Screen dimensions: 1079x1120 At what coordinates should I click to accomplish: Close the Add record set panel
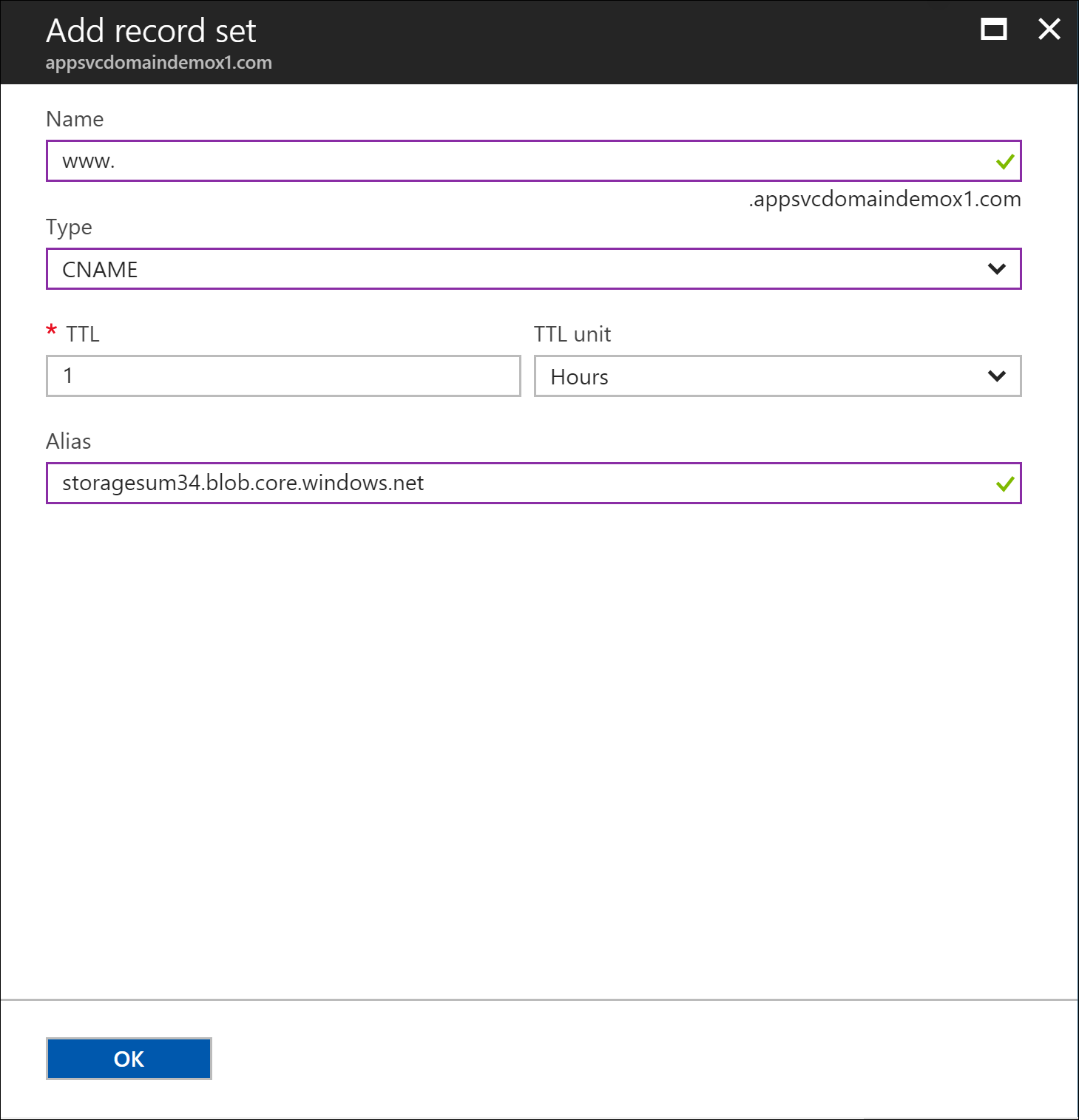1049,30
